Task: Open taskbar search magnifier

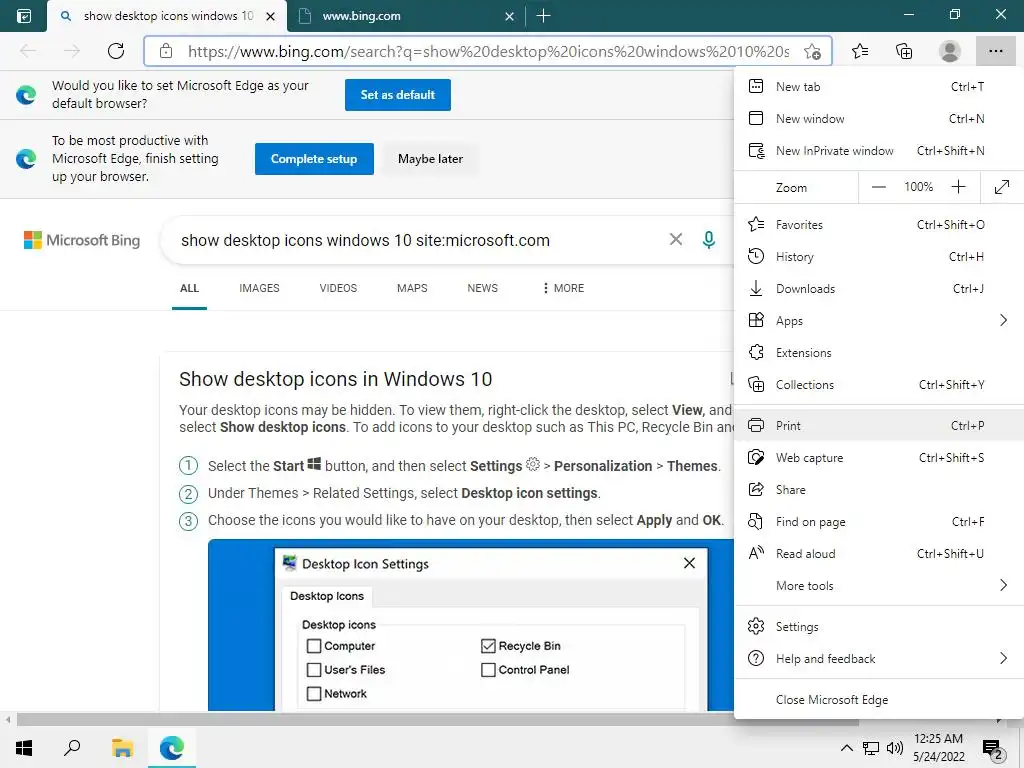Action: (72, 748)
